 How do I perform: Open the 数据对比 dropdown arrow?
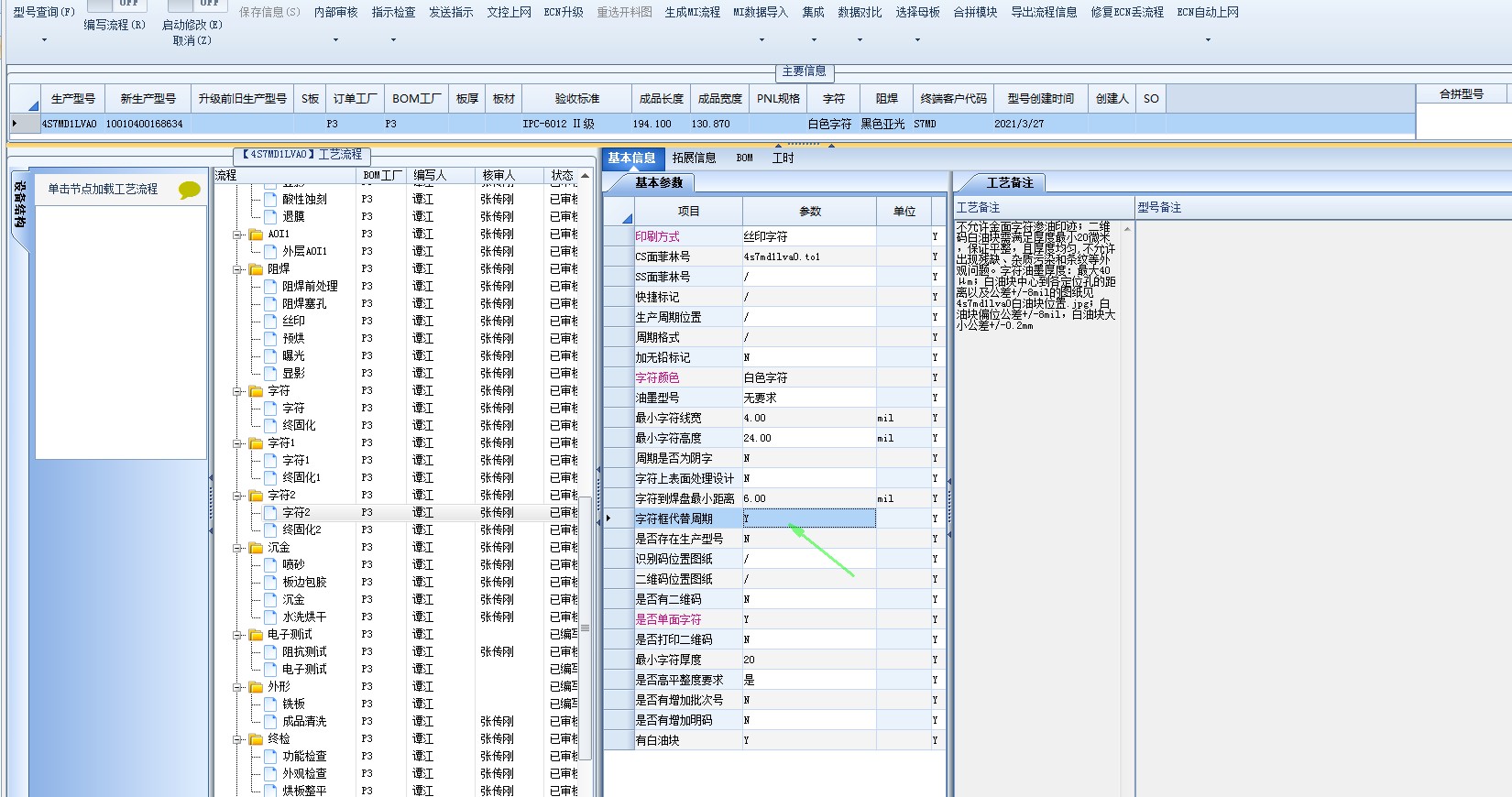pyautogui.click(x=860, y=40)
